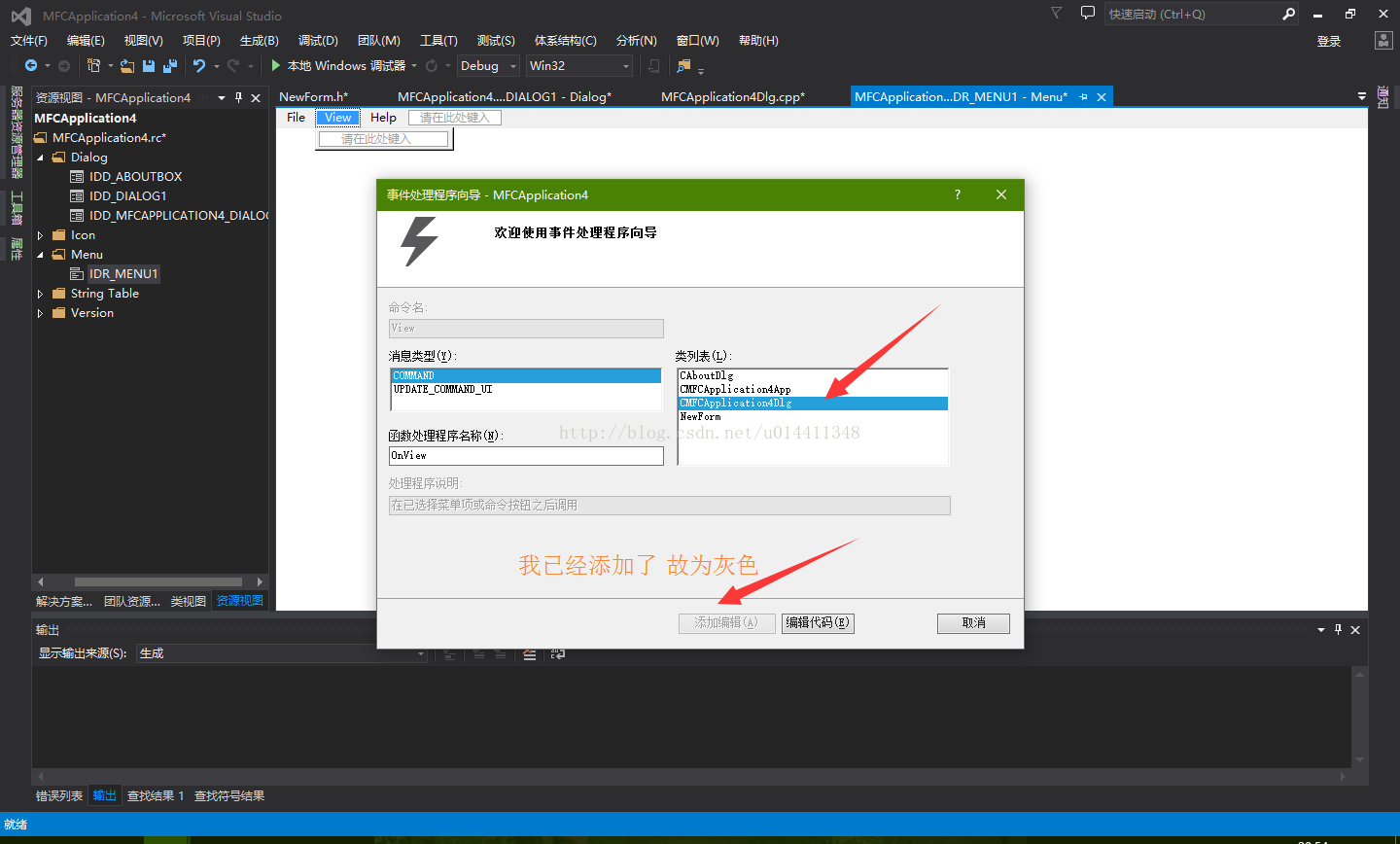Undo the last action via the toolbar
This screenshot has height=844, width=1400.
point(198,65)
